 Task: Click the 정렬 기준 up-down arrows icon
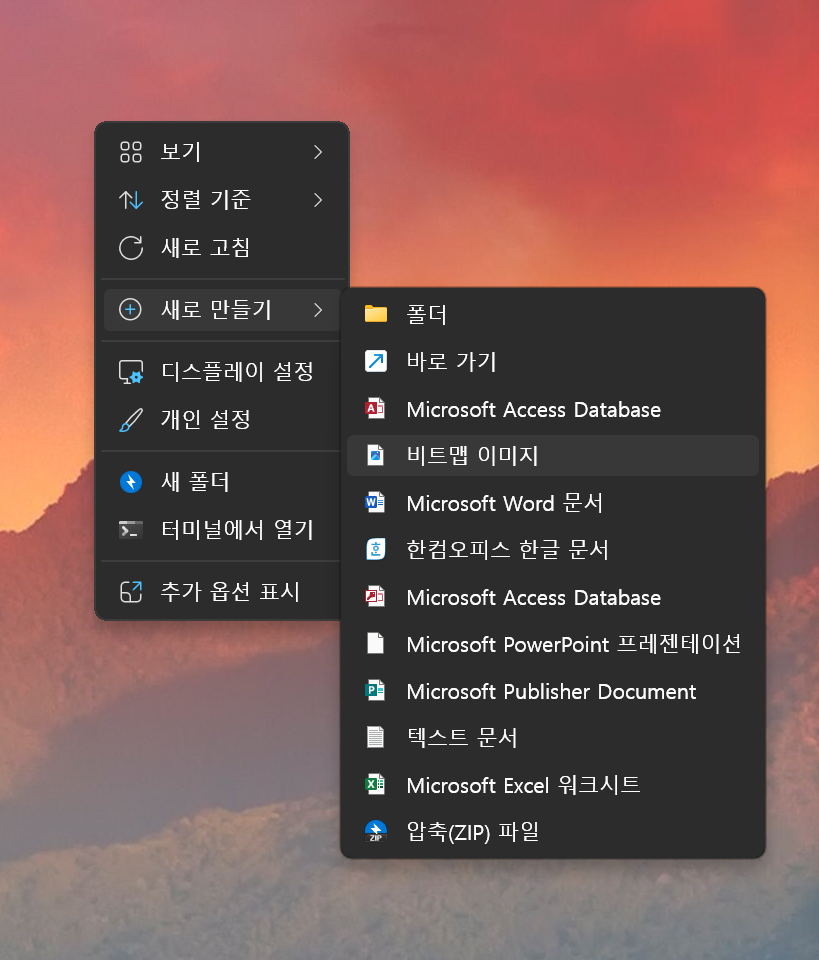click(x=131, y=200)
